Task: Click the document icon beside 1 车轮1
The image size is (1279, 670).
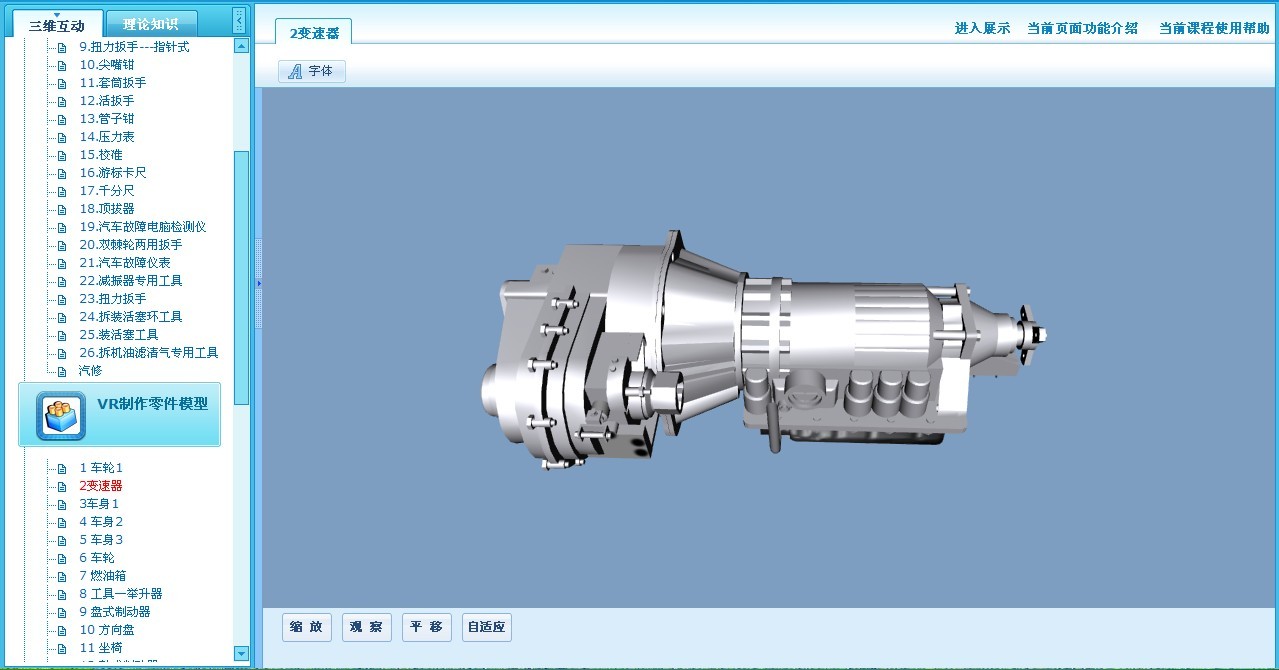Action: (x=61, y=468)
